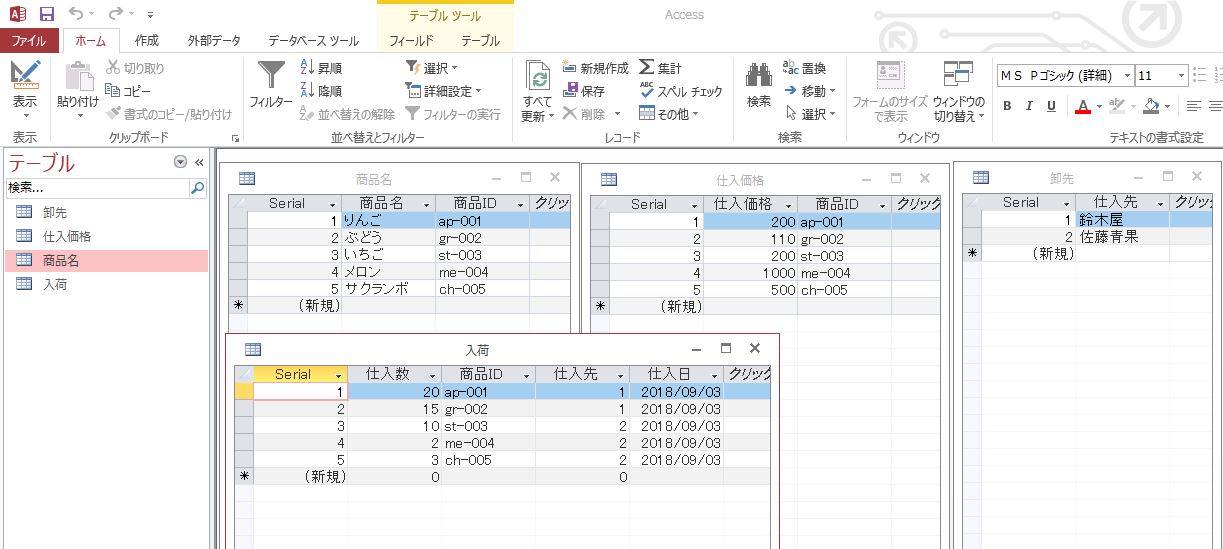This screenshot has width=1223, height=549.
Task: Click the navigation pane 検索 search field
Action: 96,187
